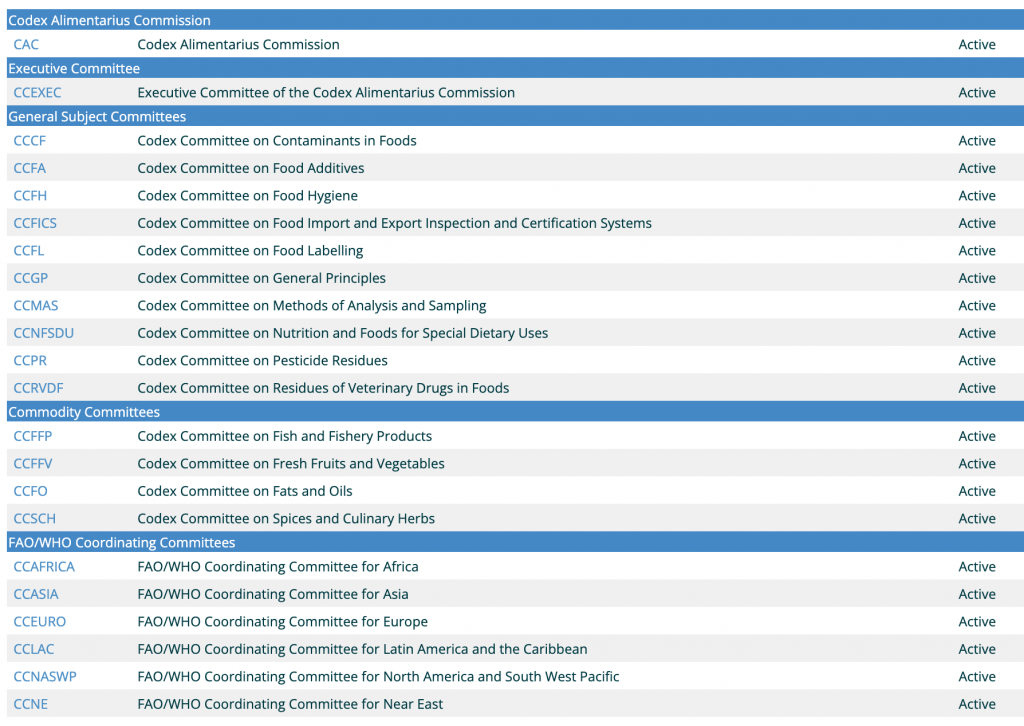
Task: Click 'Methods of Analysis and Sampling' committee name
Action: pos(379,305)
